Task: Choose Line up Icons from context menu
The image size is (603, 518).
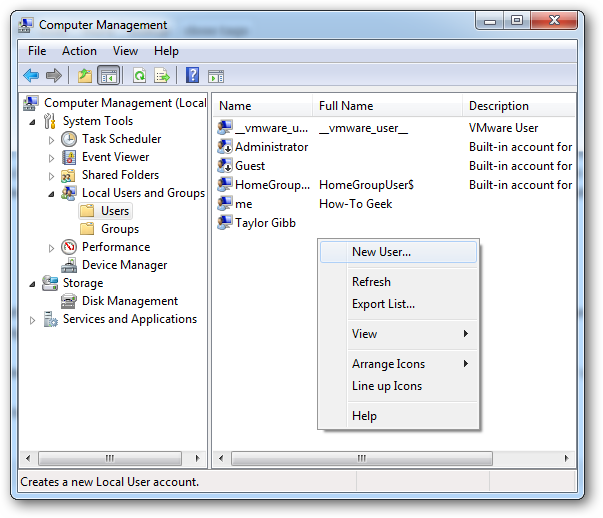Action: (399, 386)
